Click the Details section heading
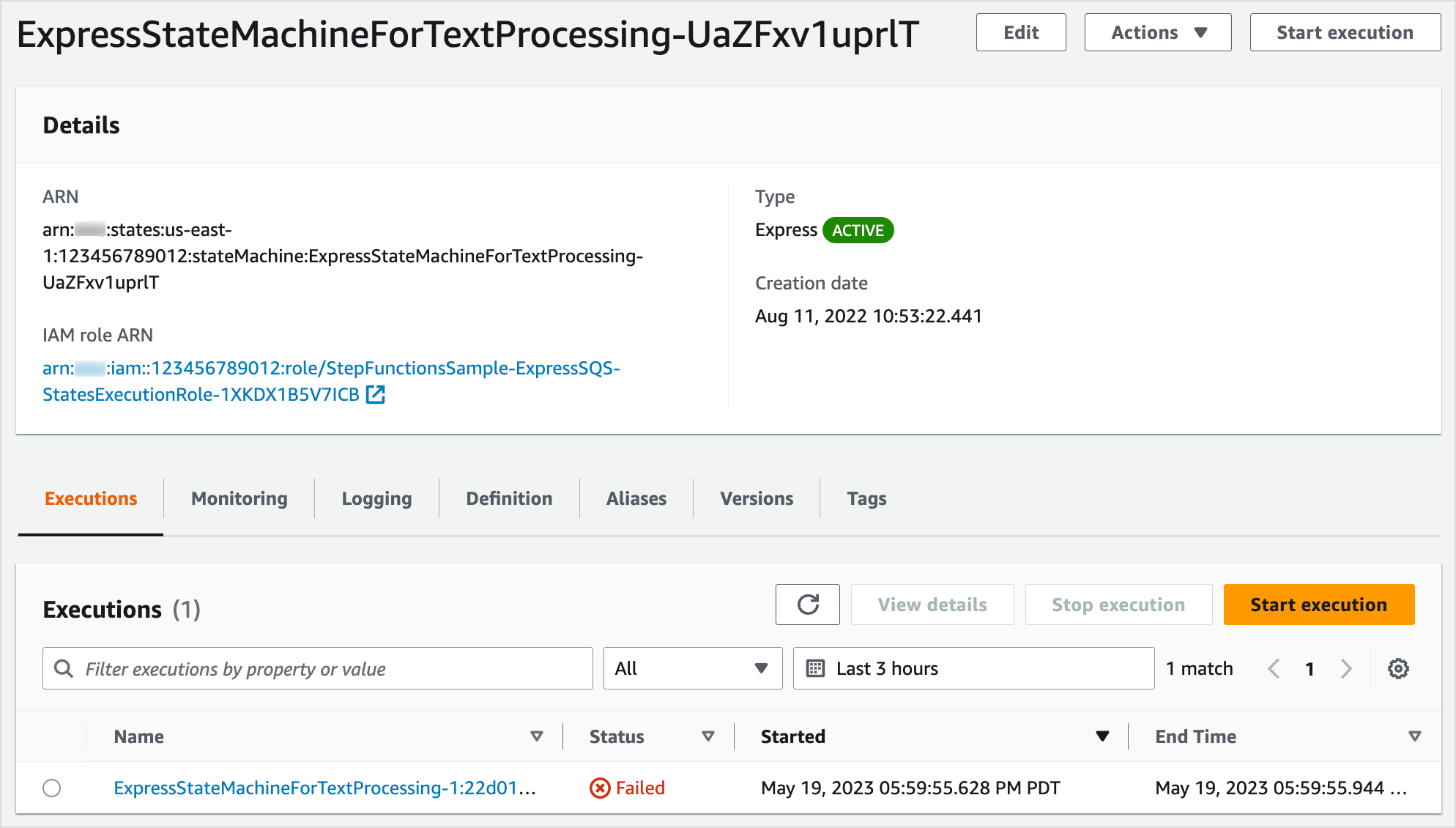 click(x=81, y=125)
